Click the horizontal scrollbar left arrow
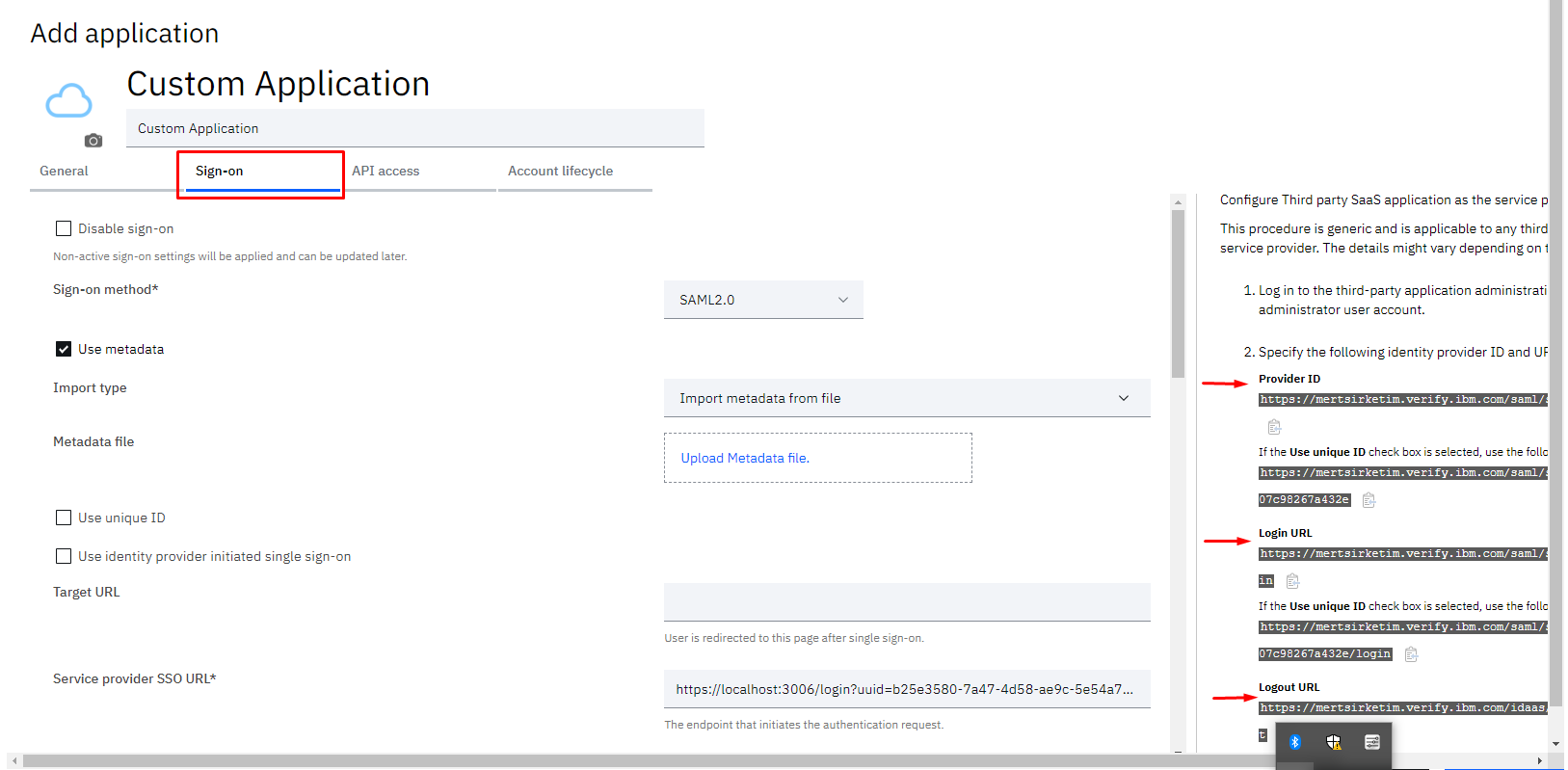Viewport: 1568px width, 770px height. 14,761
